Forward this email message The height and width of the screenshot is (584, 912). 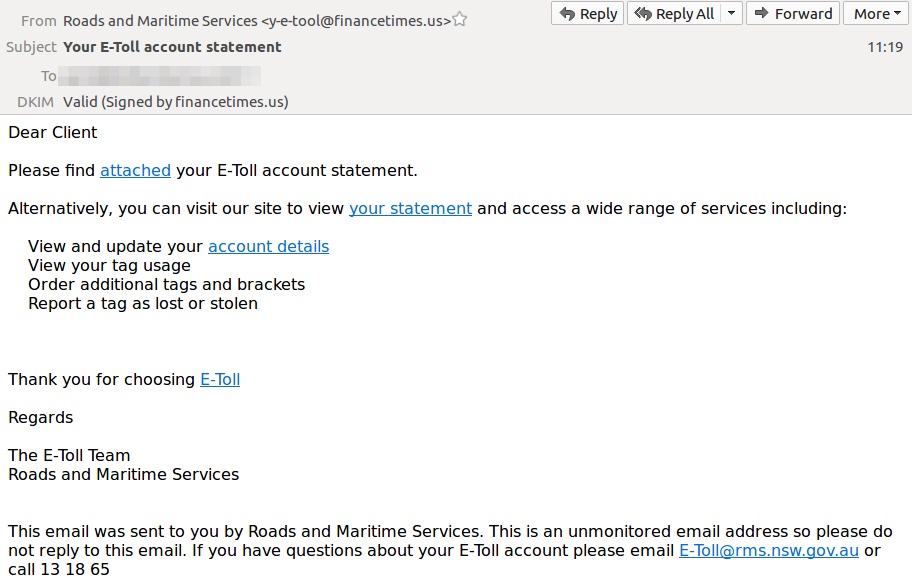point(793,13)
